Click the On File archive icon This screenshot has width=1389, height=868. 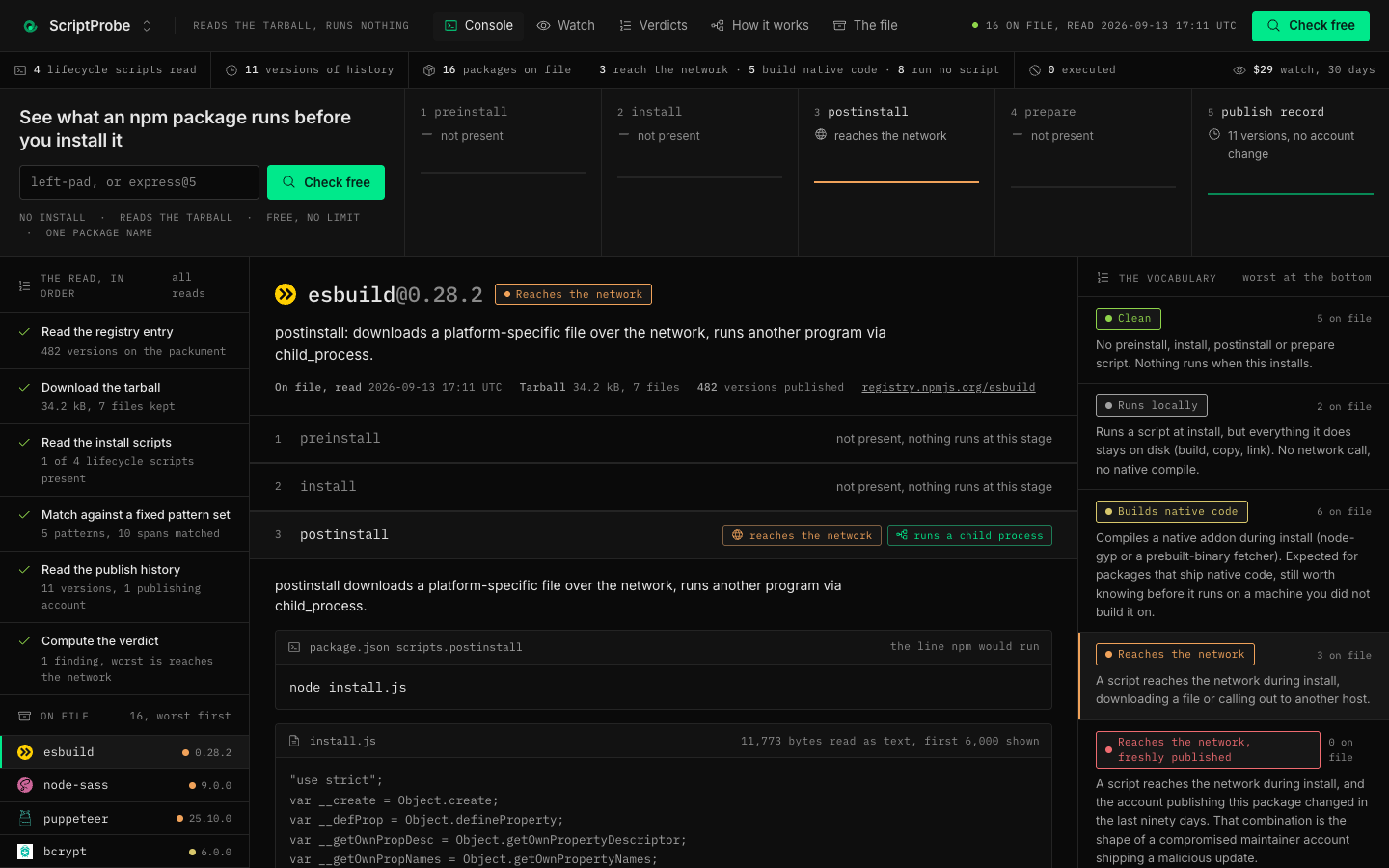click(25, 716)
